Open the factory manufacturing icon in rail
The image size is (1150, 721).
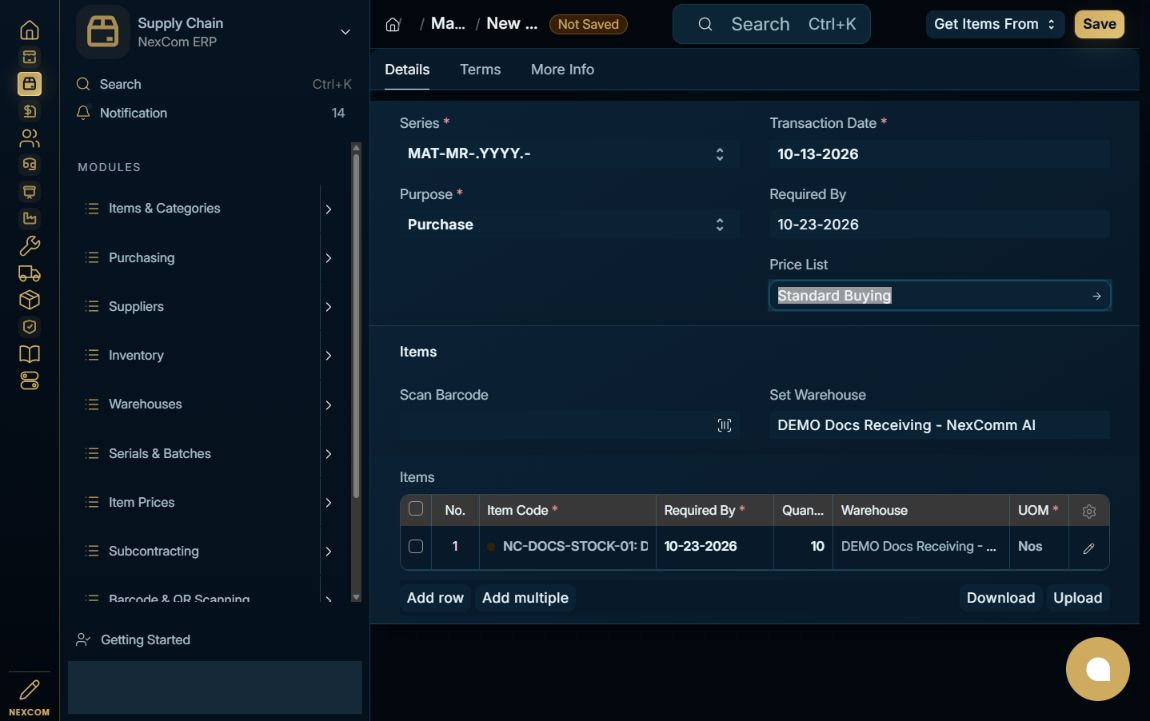pyautogui.click(x=29, y=218)
